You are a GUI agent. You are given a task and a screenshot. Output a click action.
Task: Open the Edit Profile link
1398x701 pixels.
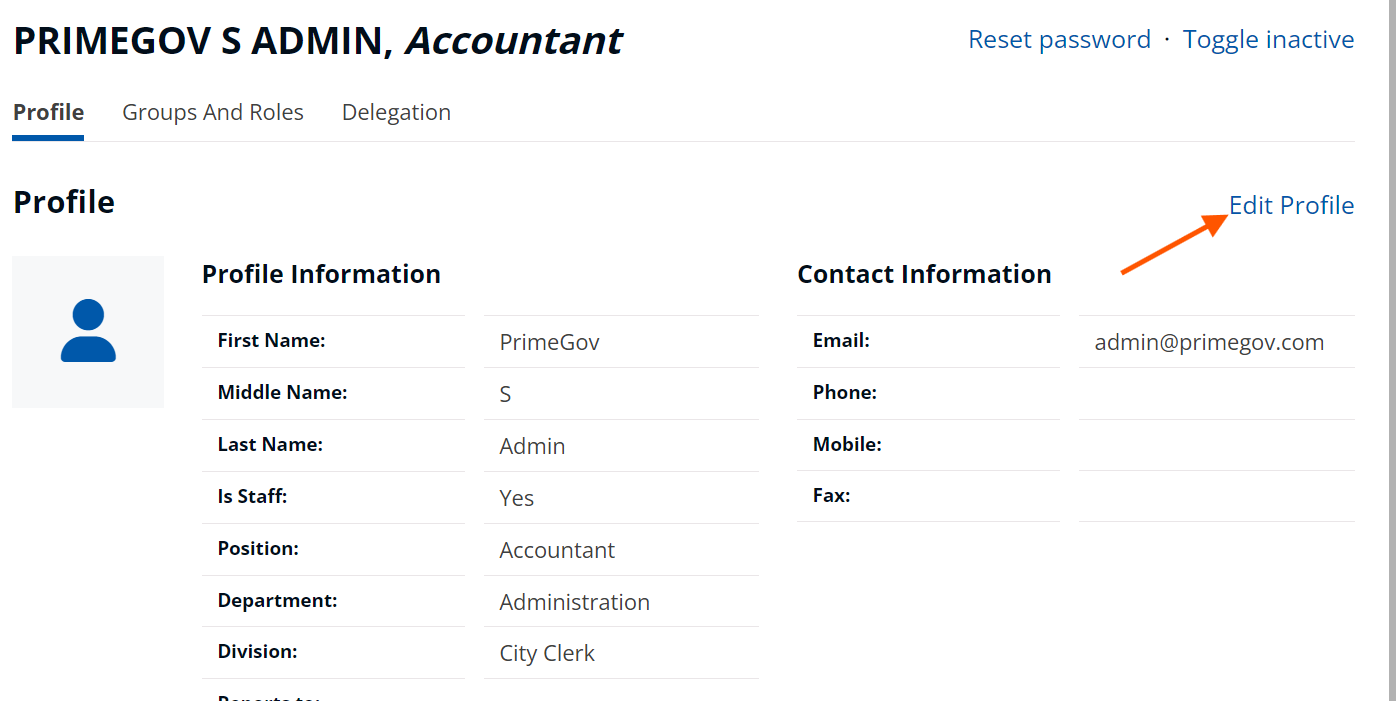tap(1291, 205)
